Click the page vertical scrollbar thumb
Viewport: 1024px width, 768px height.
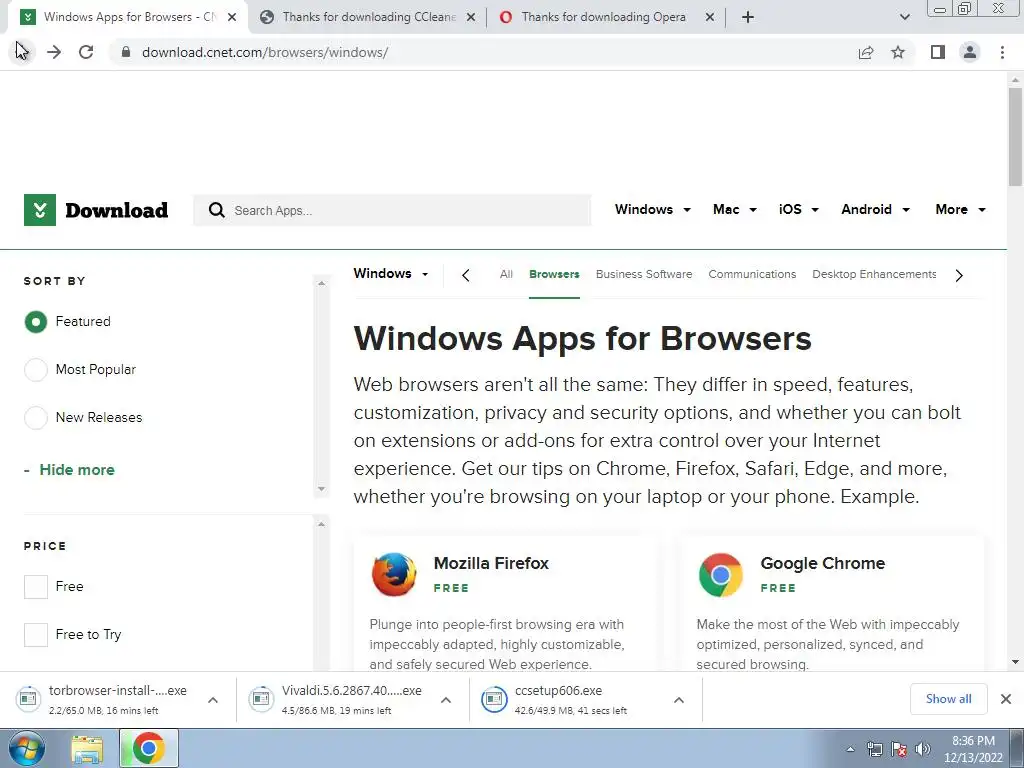pyautogui.click(x=1015, y=136)
